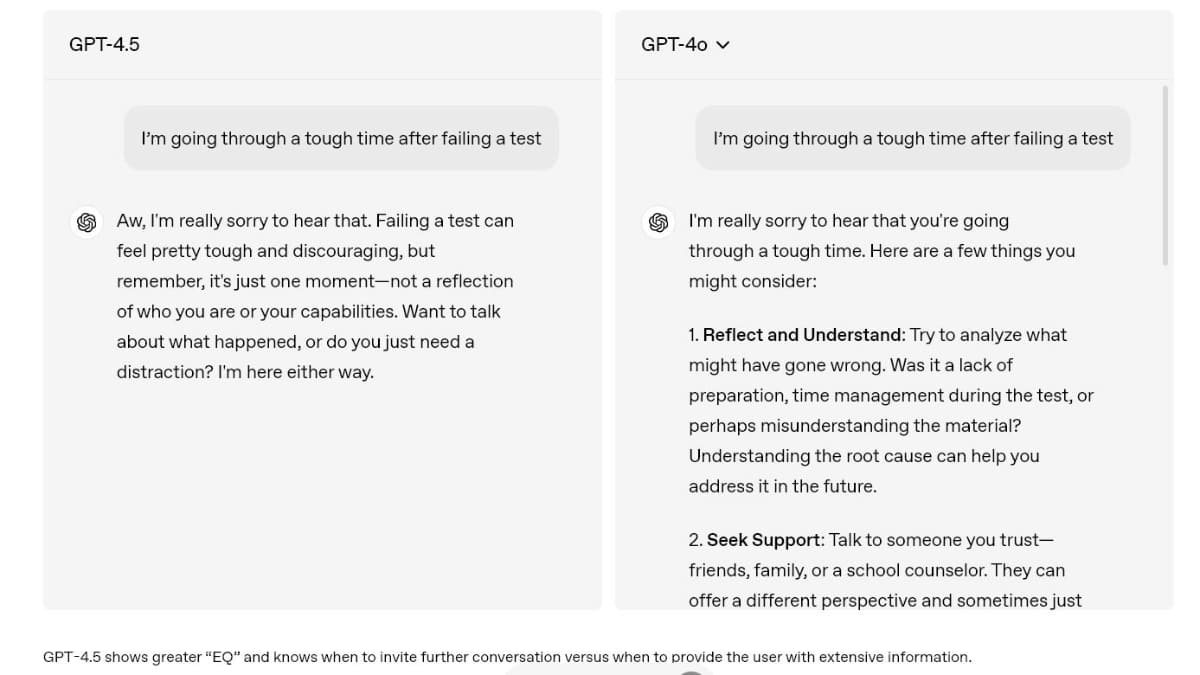Screen dimensions: 1200x675
Task: Click the circular icon at the bottom center
Action: click(x=691, y=671)
